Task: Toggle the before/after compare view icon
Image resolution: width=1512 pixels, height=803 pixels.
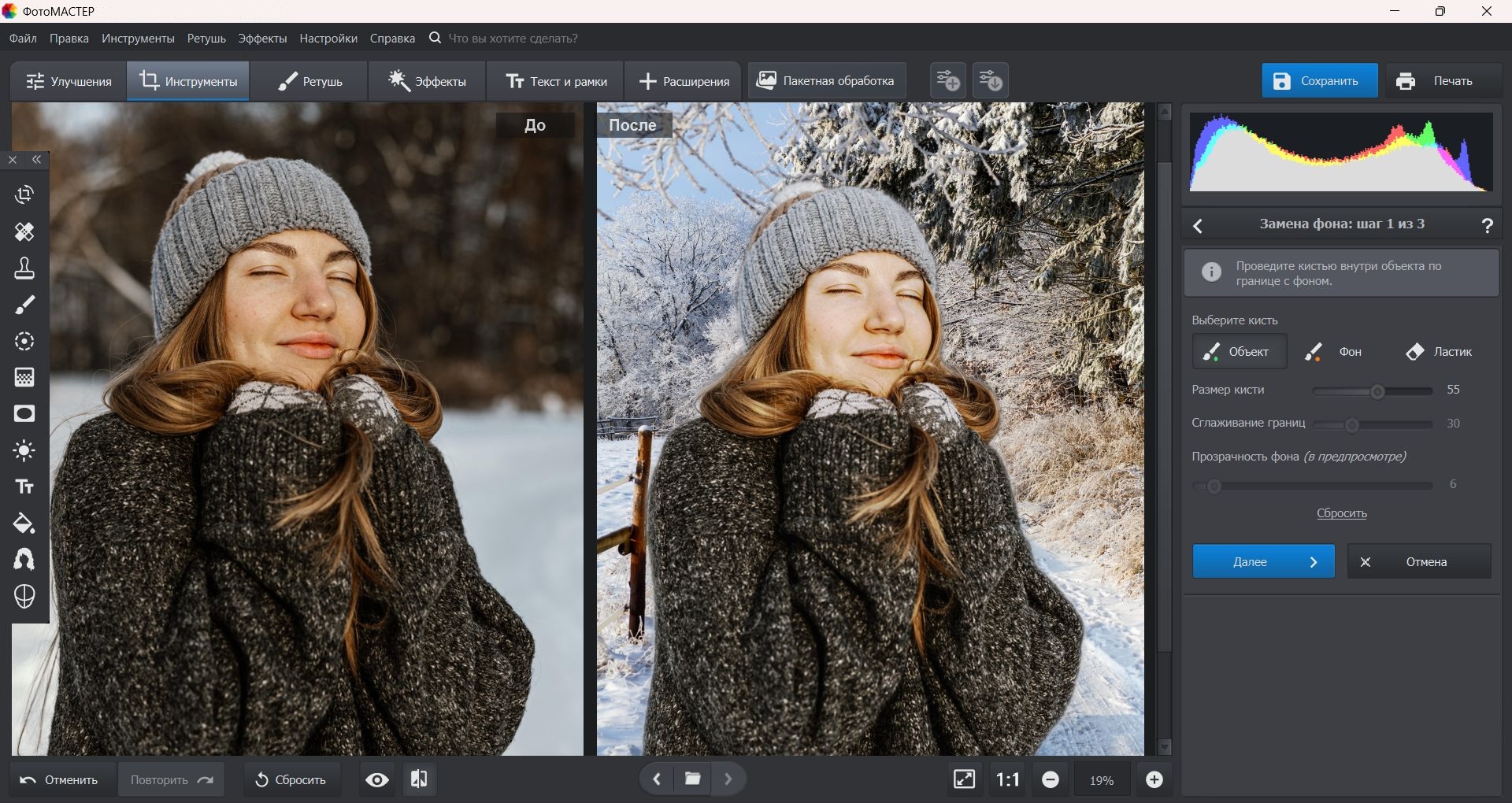Action: [x=419, y=779]
